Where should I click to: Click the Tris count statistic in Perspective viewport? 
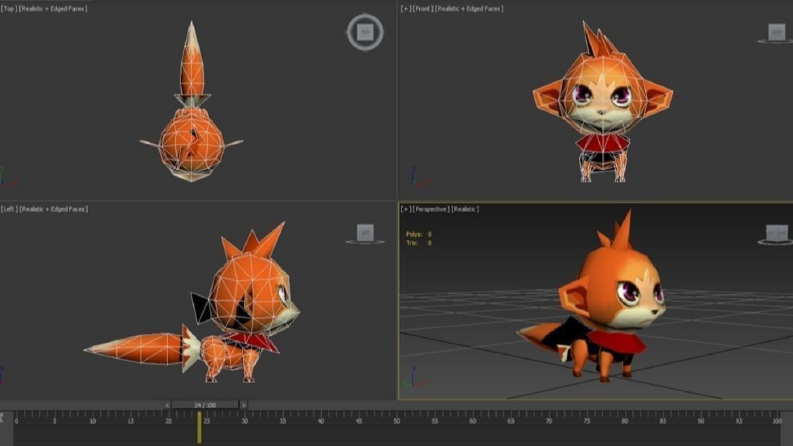pos(419,243)
